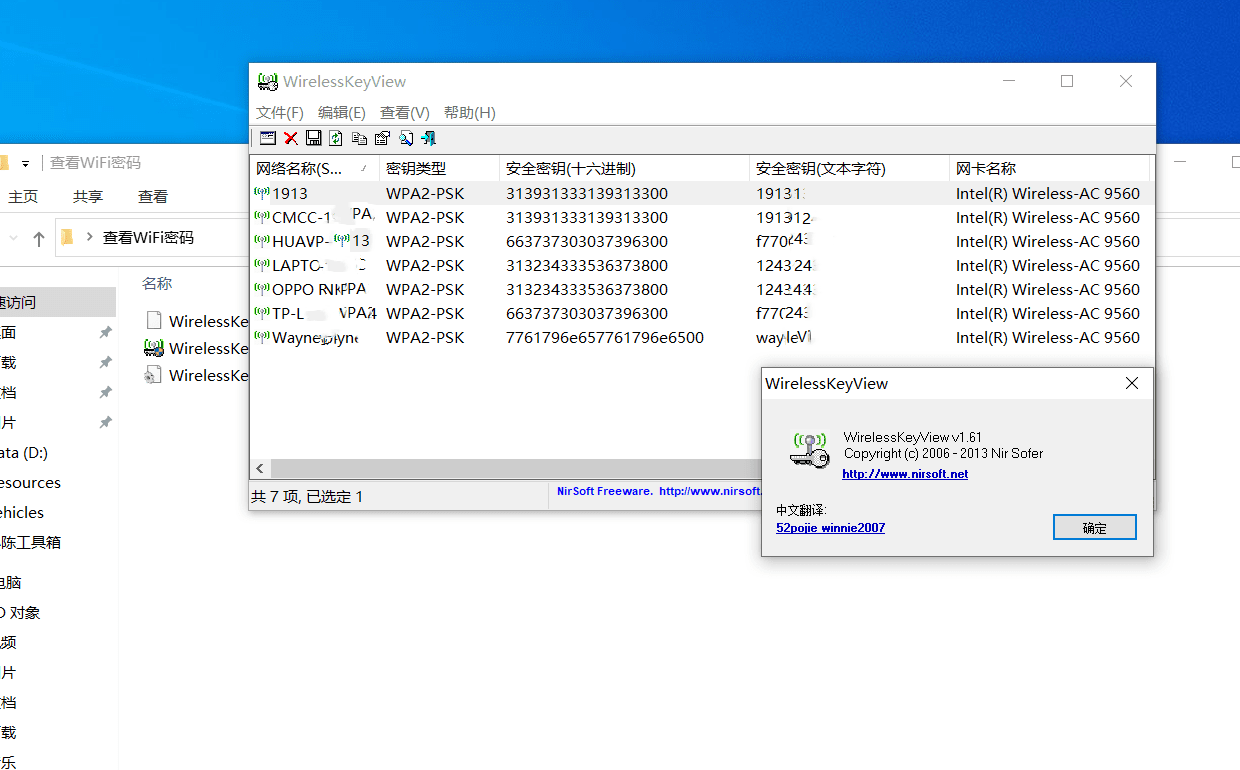Switch to the 共享 tab in Explorer
Viewport: 1240px width, 770px height.
(88, 197)
